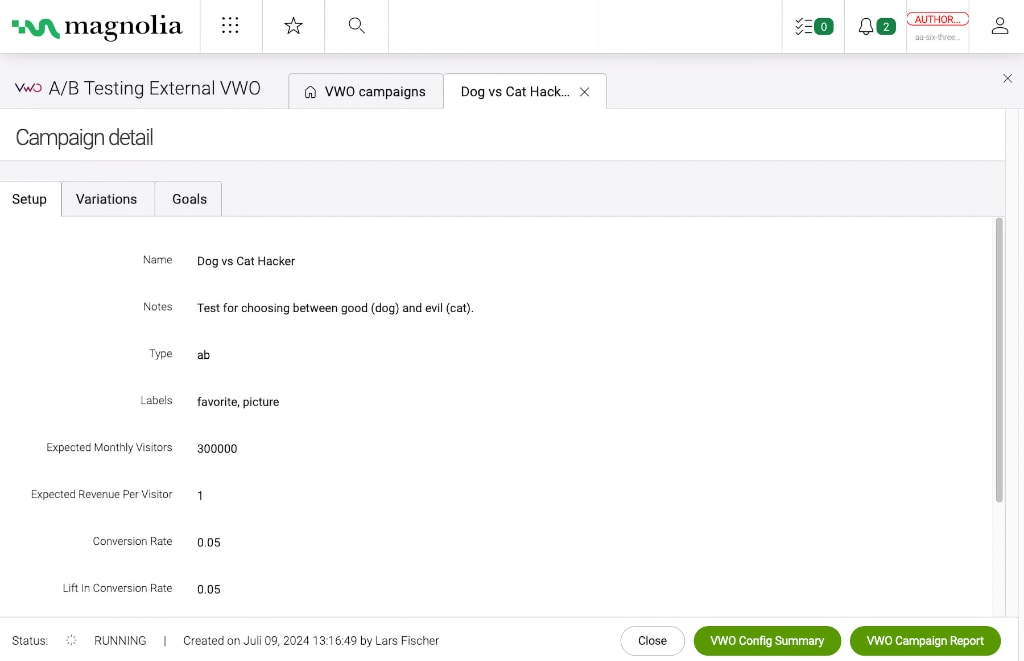This screenshot has height=661, width=1024.
Task: Open VWO Campaign Report
Action: tap(925, 641)
